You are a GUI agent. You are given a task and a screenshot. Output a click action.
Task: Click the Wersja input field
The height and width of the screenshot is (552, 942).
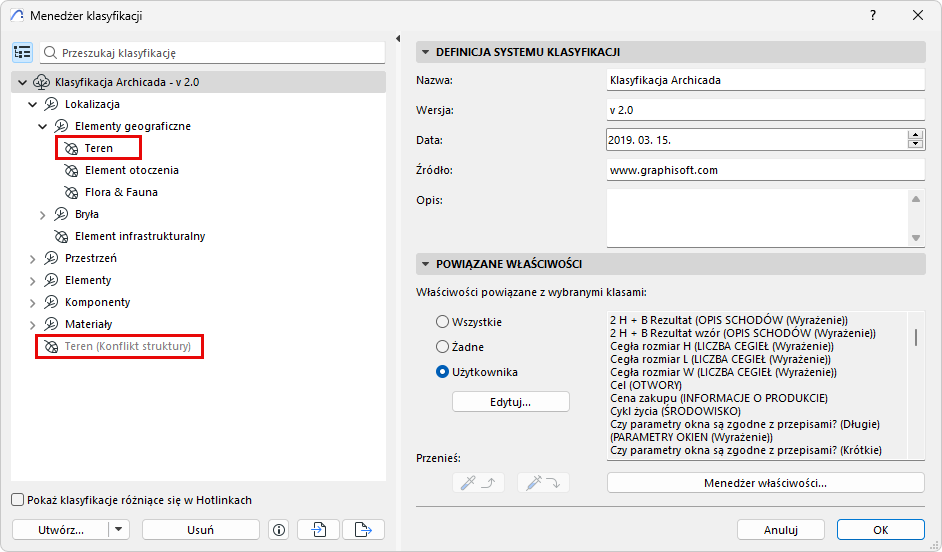pos(765,110)
